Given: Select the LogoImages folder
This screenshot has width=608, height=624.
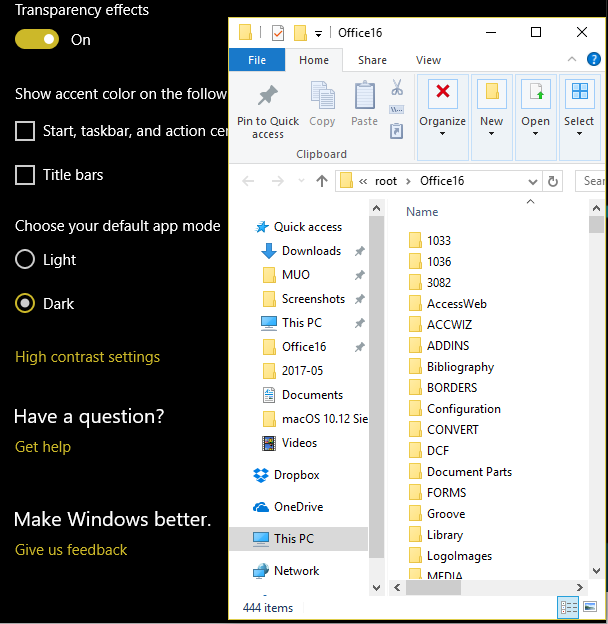Looking at the screenshot, I should point(450,556).
